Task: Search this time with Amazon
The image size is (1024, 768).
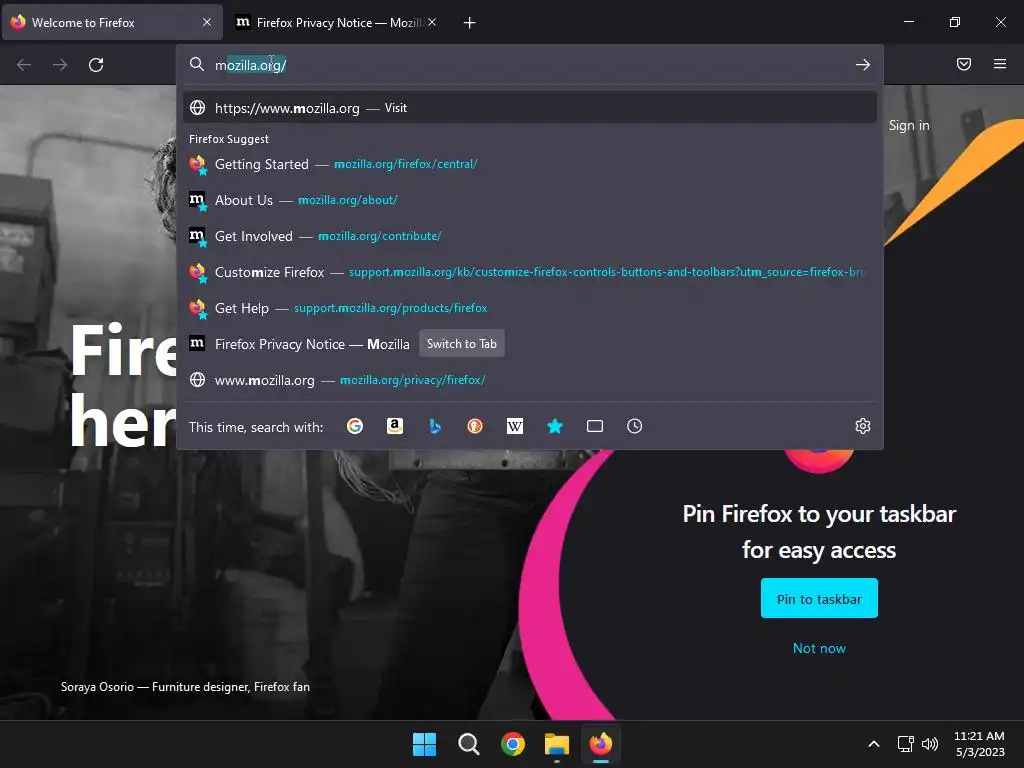Action: click(x=394, y=426)
